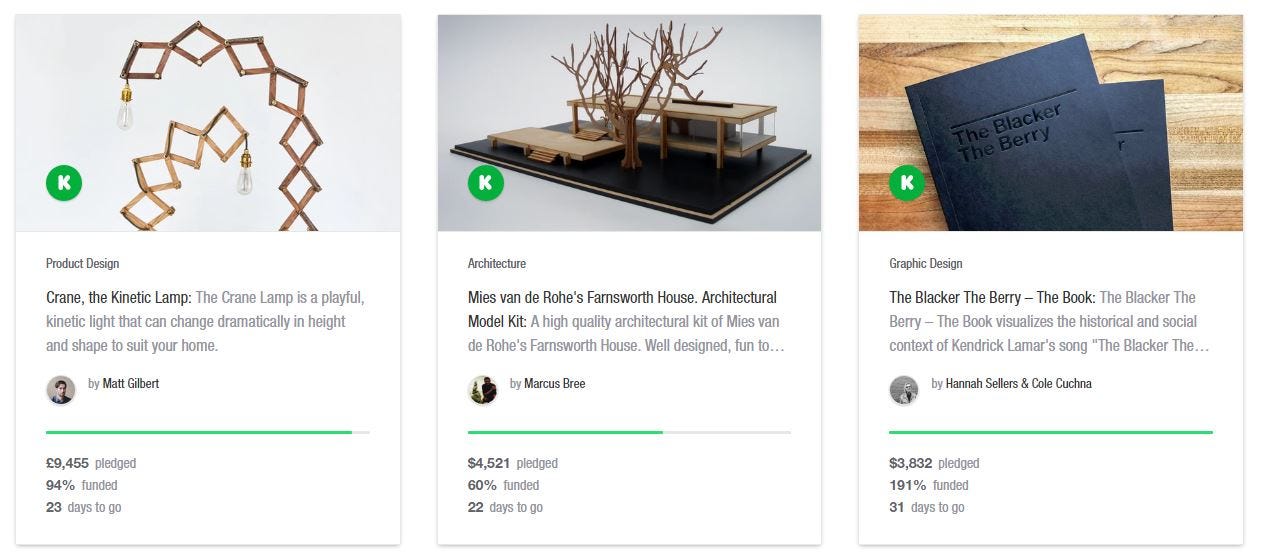
Task: Click Kickstarter badge on Farnsworth House image
Action: click(x=486, y=183)
